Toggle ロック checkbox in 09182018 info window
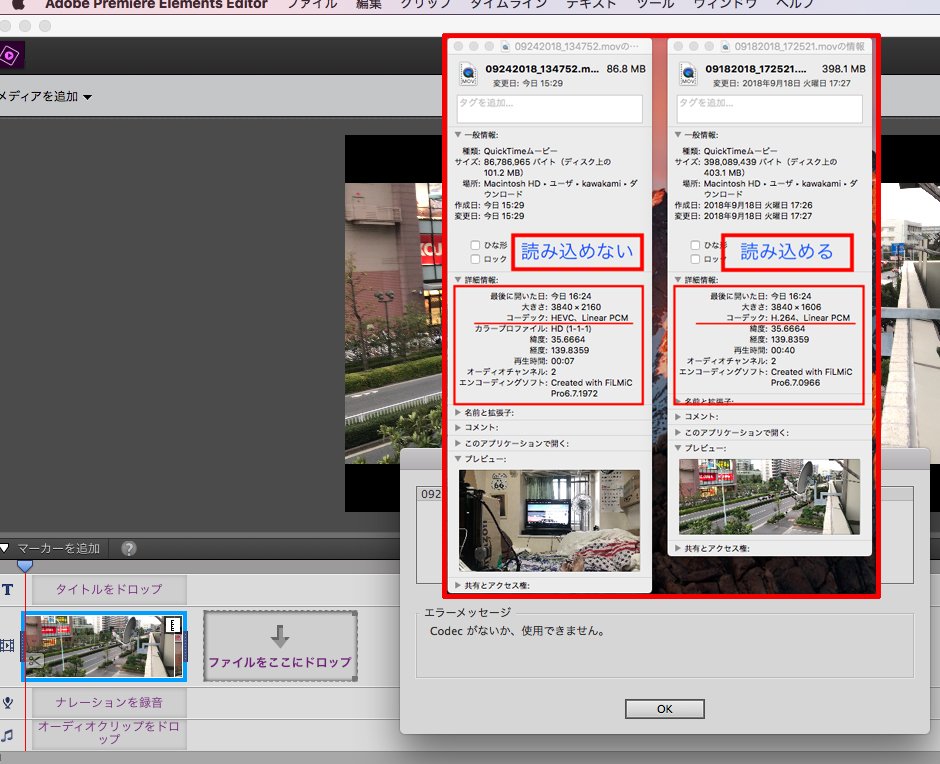 (x=695, y=259)
